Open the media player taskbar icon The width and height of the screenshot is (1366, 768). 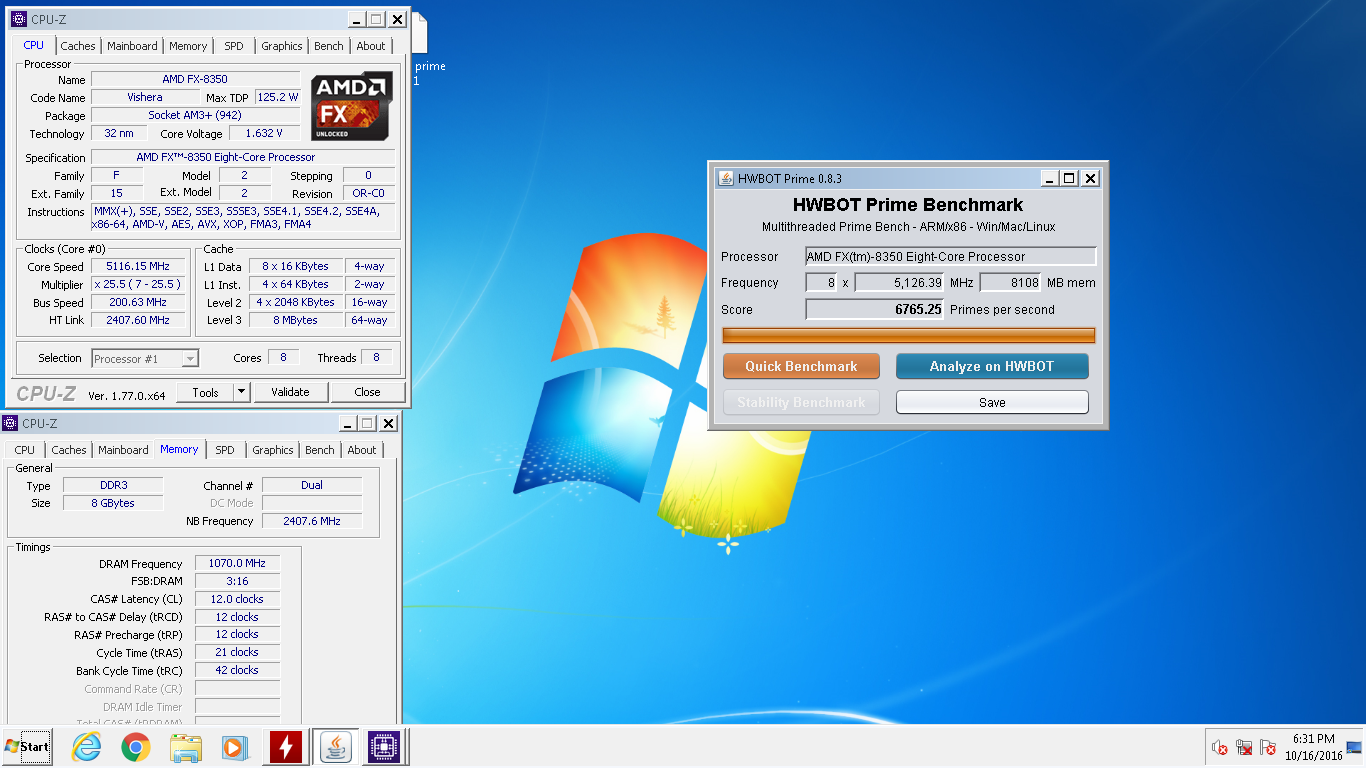(x=233, y=747)
